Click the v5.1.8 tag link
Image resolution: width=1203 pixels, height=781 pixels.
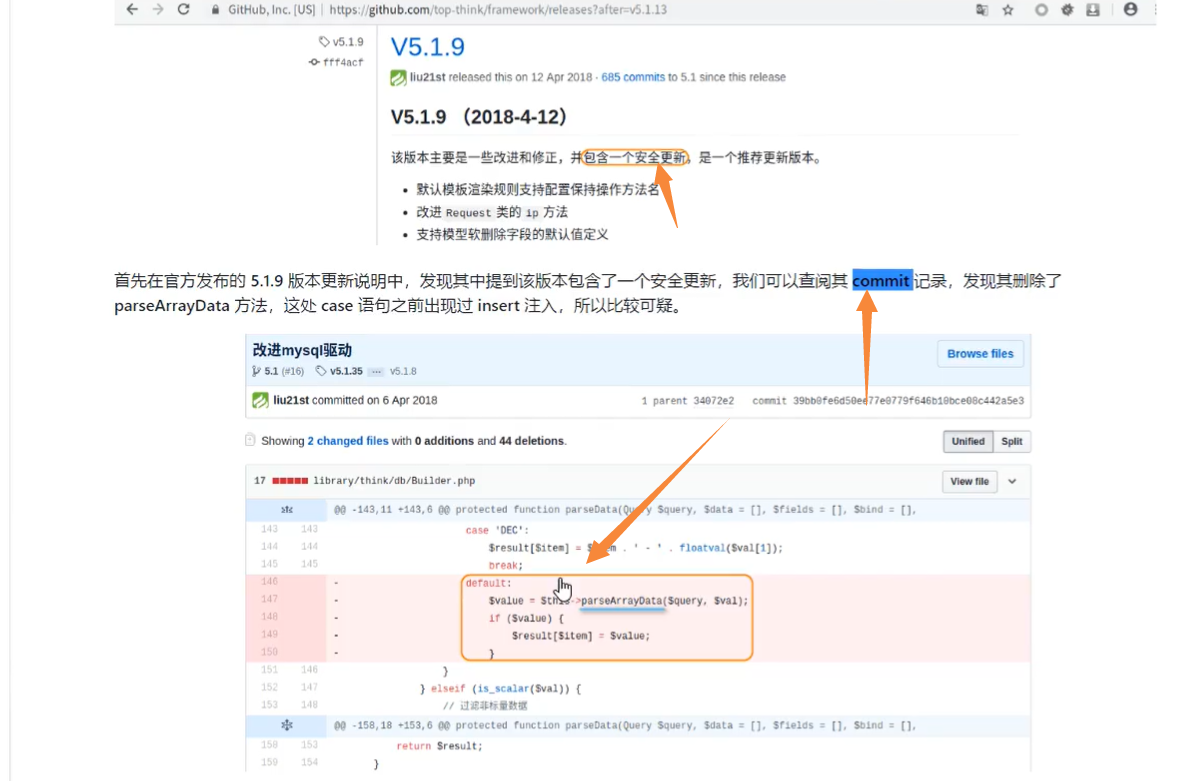[403, 371]
